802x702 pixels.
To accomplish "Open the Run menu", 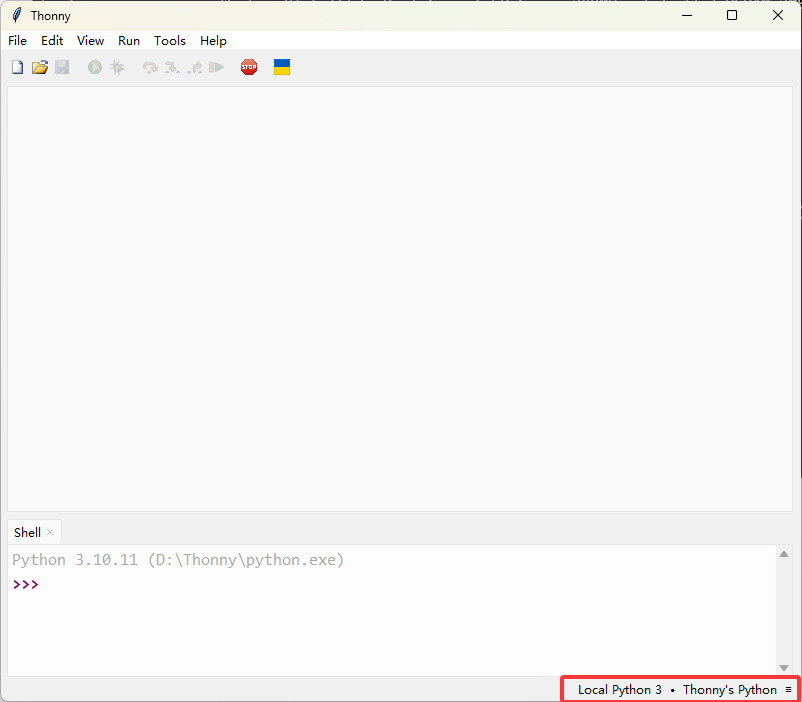I will pyautogui.click(x=129, y=41).
